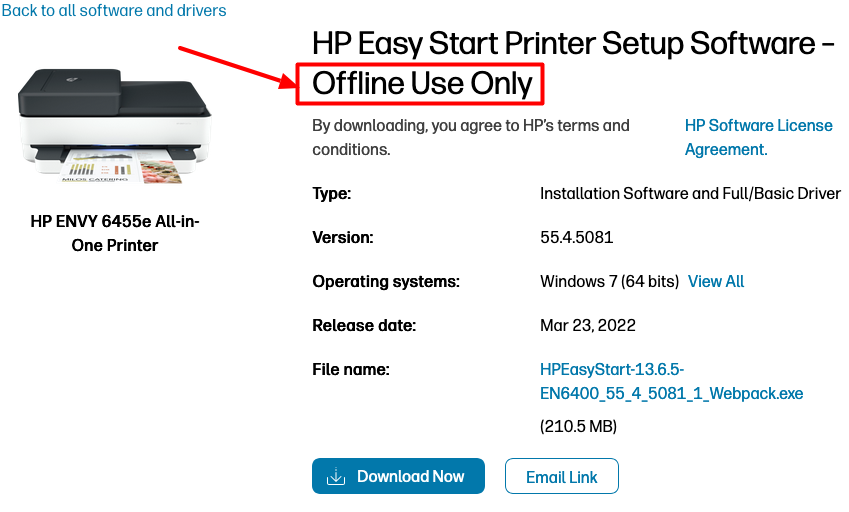Click the Windows 7 (64 bits) text
The image size is (849, 512).
609,282
